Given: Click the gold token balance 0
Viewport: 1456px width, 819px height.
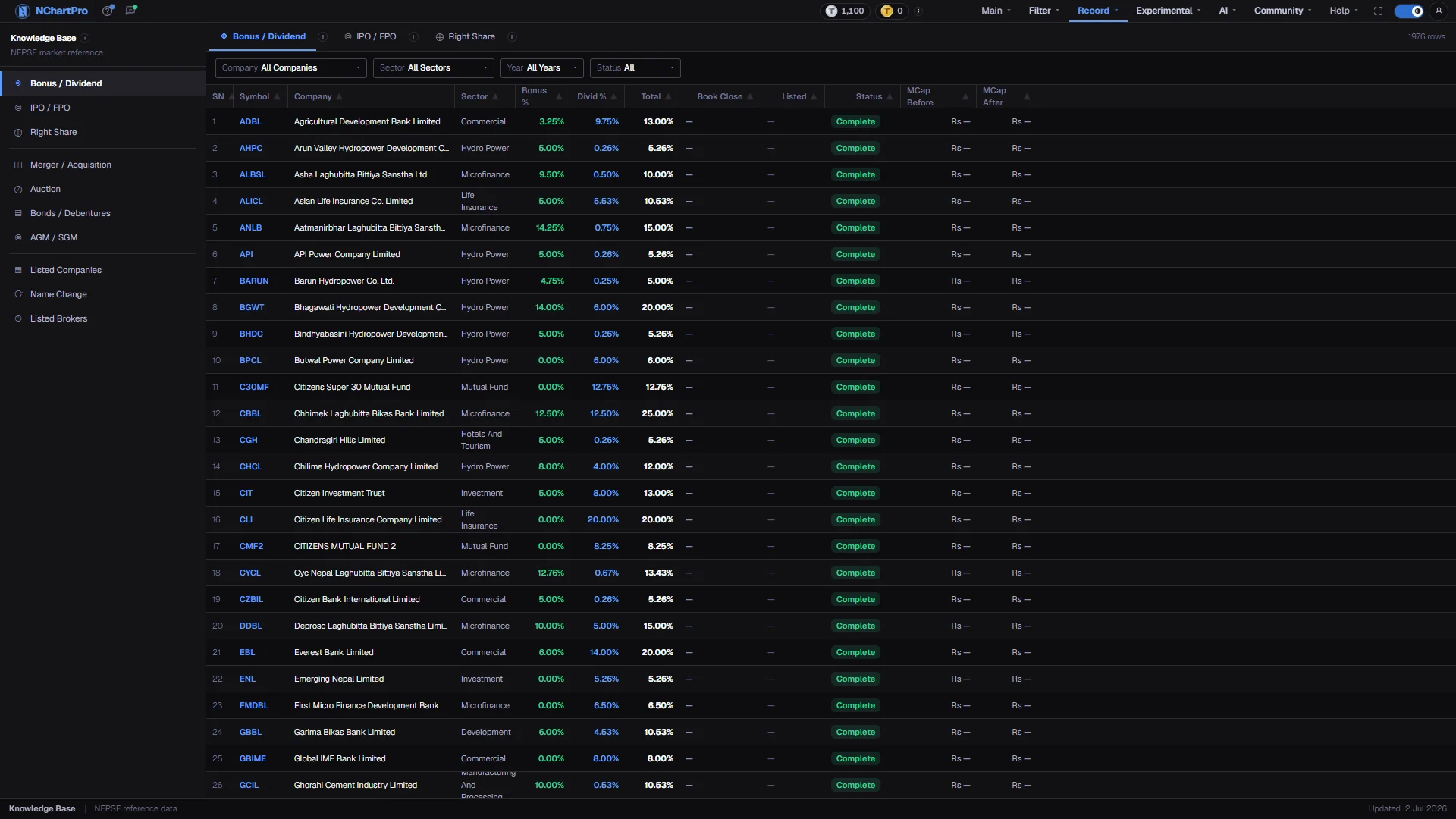Looking at the screenshot, I should [893, 11].
